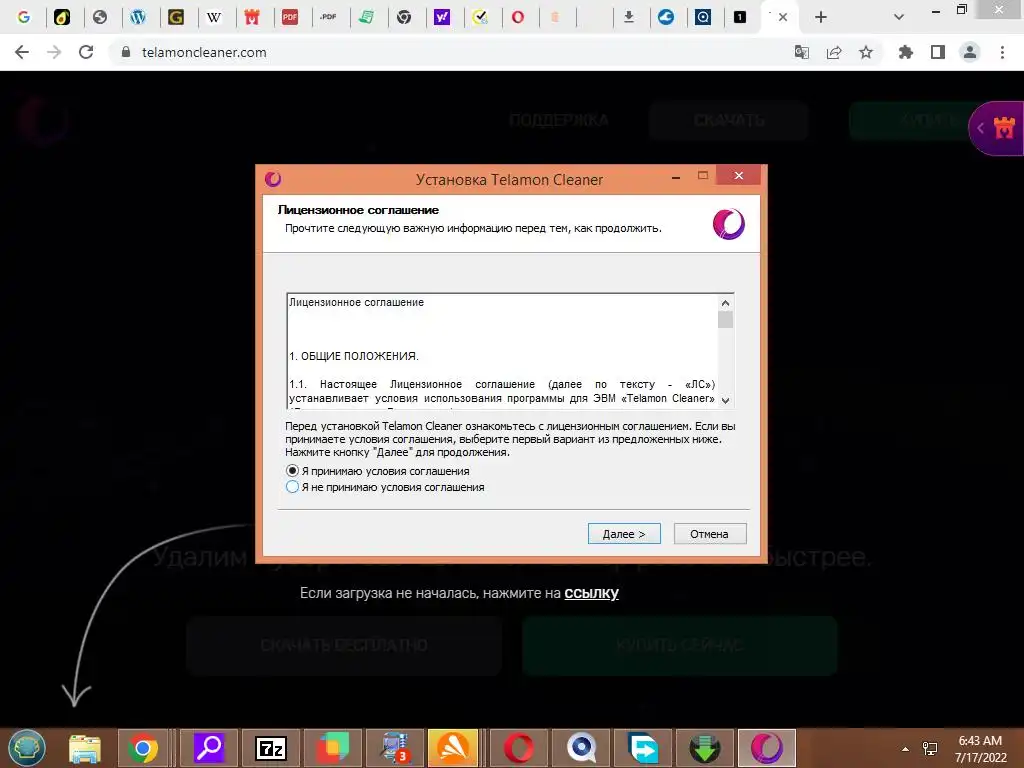Image resolution: width=1024 pixels, height=768 pixels.
Task: Click the Telamon logo in installer header
Action: pyautogui.click(x=728, y=224)
